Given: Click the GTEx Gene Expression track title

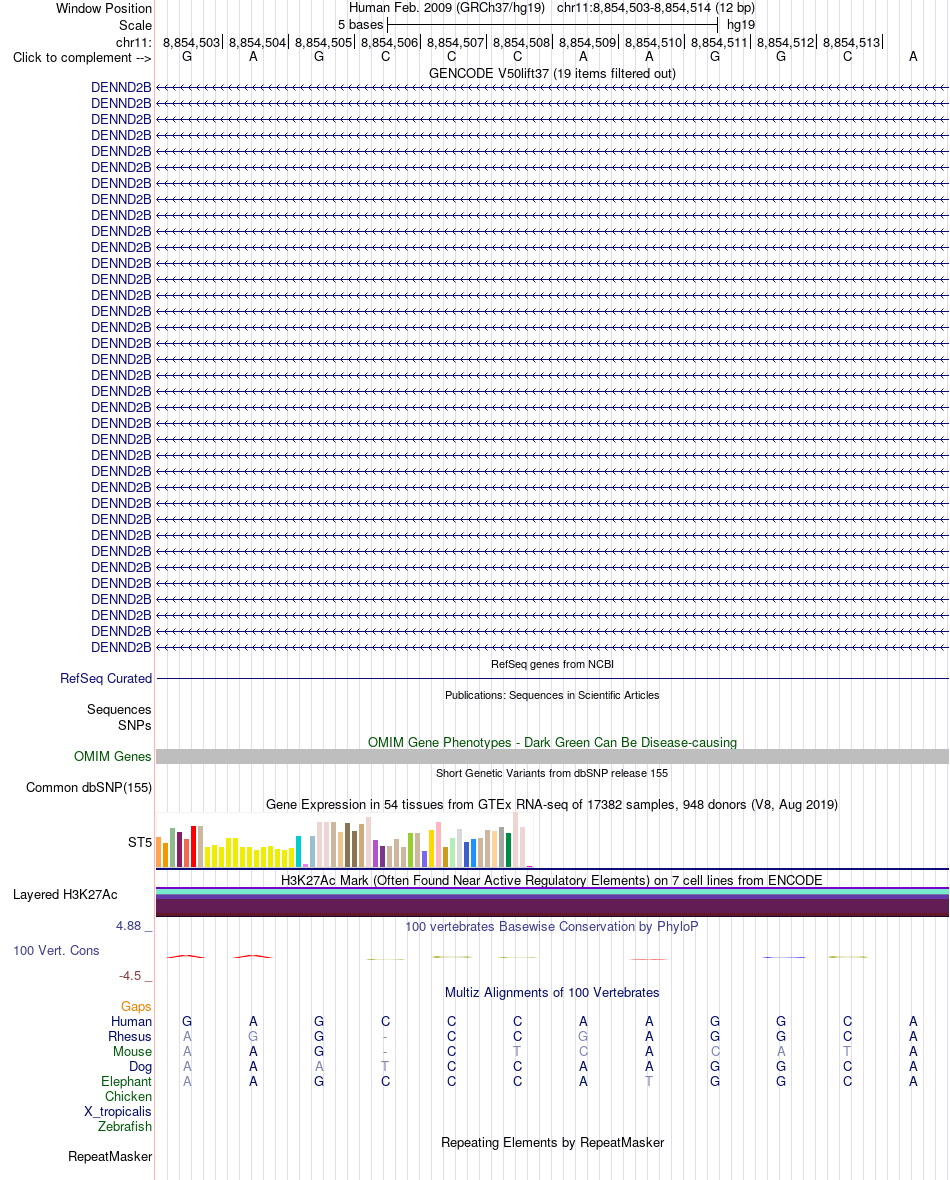Looking at the screenshot, I should (x=553, y=804).
